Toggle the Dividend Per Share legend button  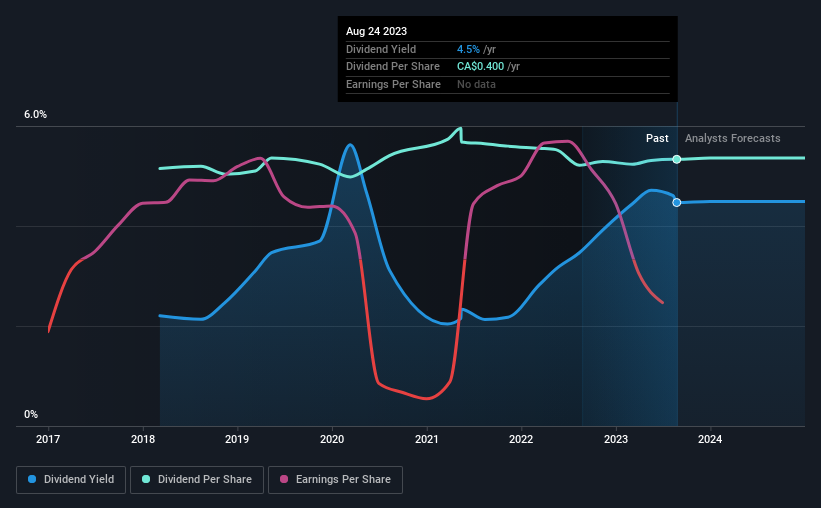[x=197, y=480]
